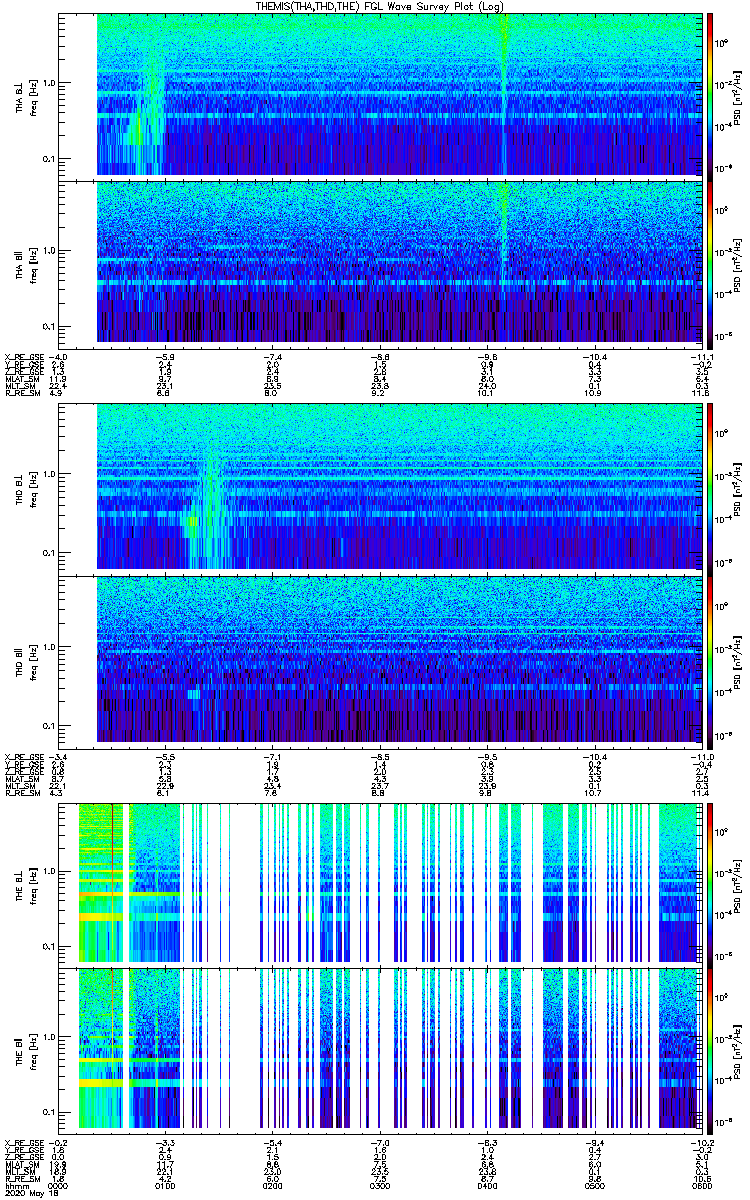The image size is (750, 1200).
Task: Click the X_RE_GSE value '-5.4'
Action: (x=272, y=1142)
